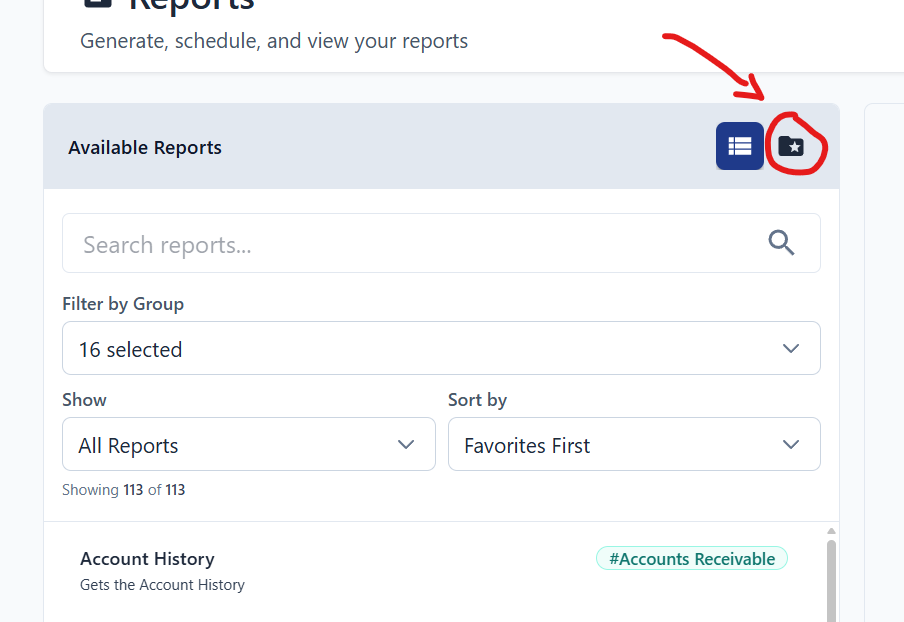The image size is (904, 622).
Task: Click the Available Reports panel header
Action: (x=144, y=147)
